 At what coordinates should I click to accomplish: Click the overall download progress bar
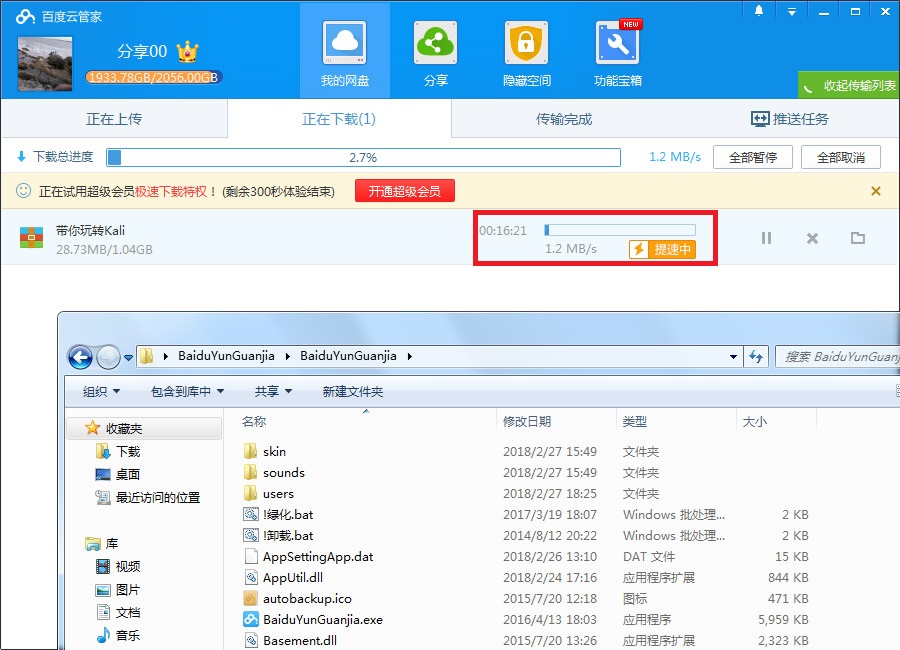(x=365, y=156)
